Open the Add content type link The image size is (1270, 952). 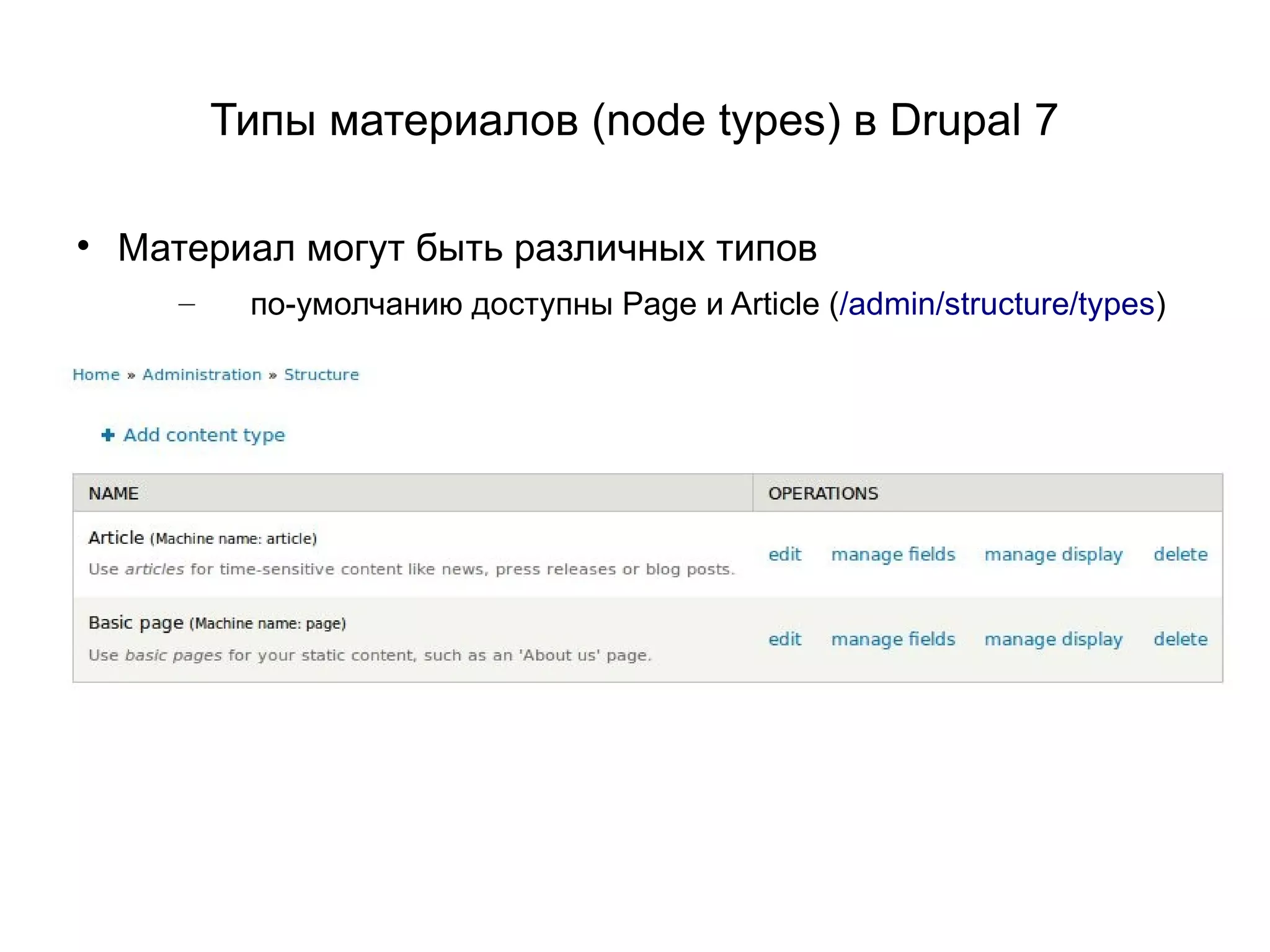pos(204,435)
